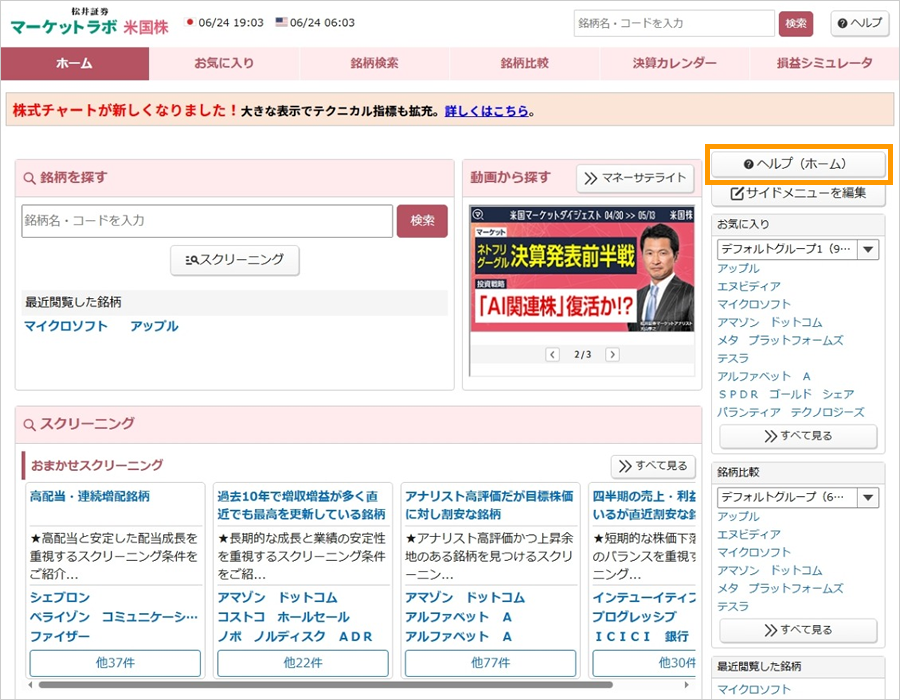Click the screening cards horizontal scrollbar
Viewport: 900px width, 700px height.
point(325,685)
